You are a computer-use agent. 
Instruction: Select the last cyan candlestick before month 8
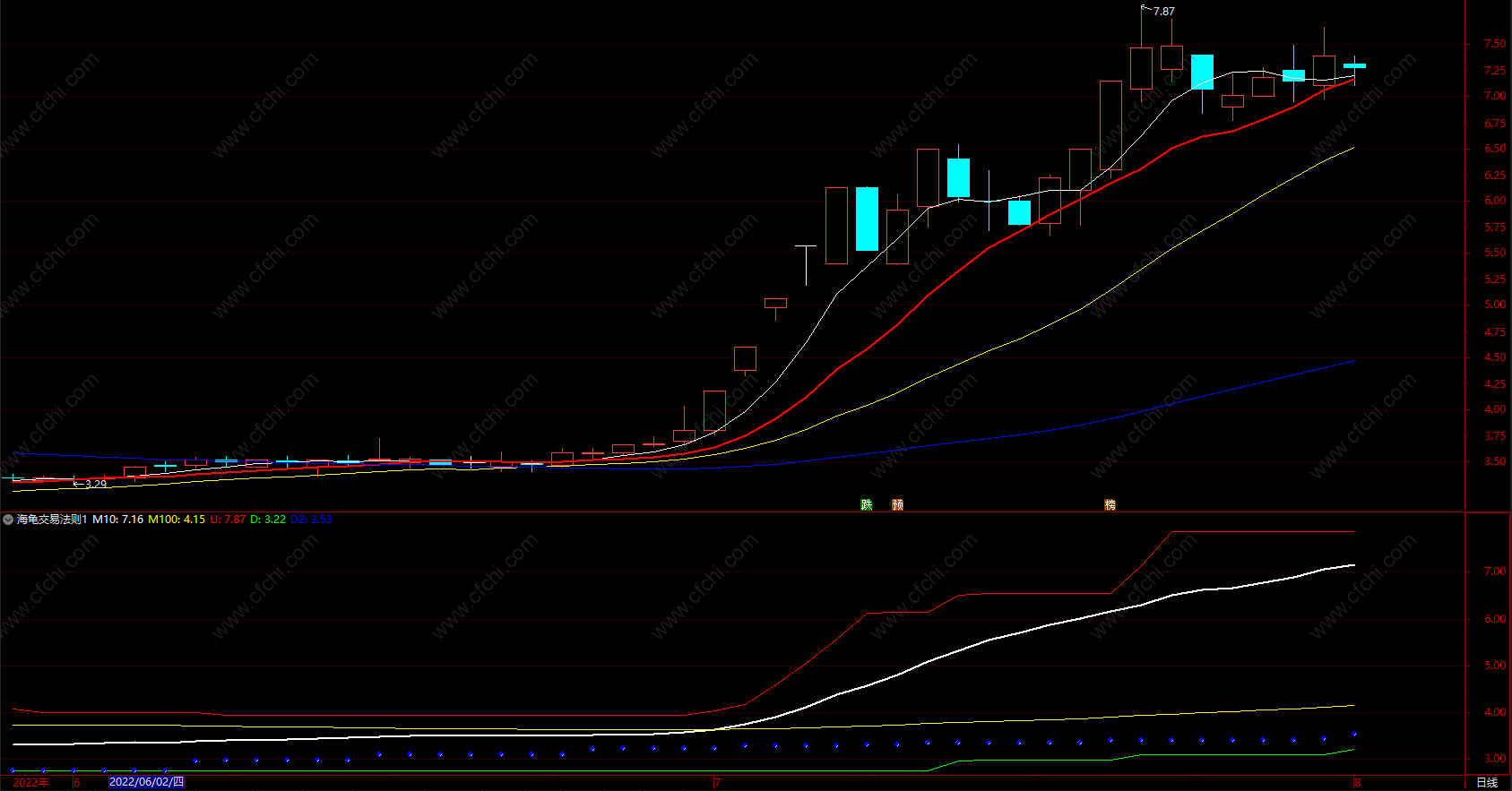1293,75
